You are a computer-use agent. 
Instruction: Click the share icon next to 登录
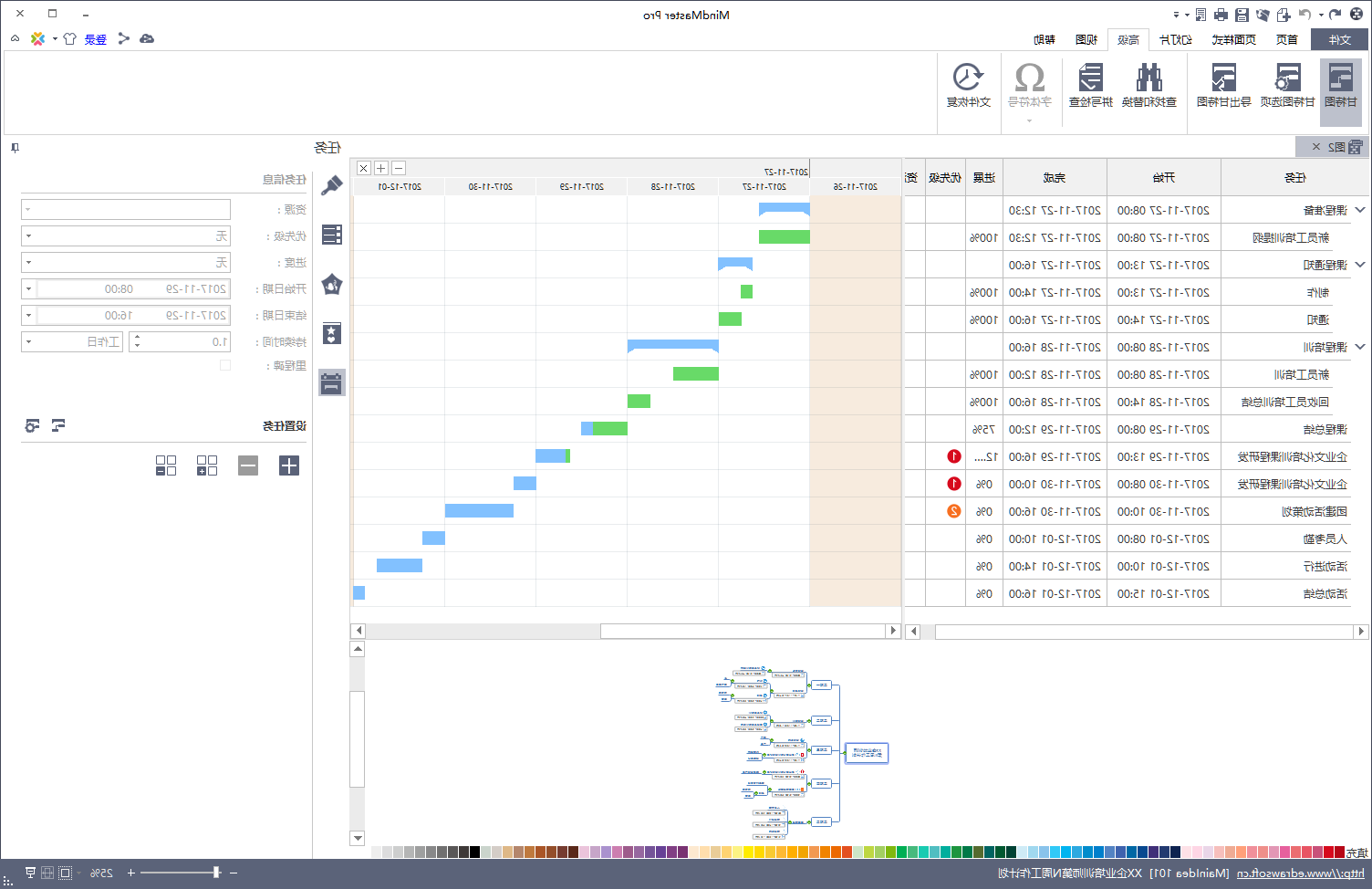pyautogui.click(x=124, y=38)
